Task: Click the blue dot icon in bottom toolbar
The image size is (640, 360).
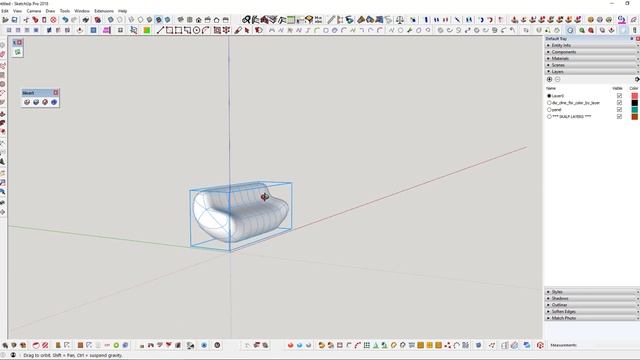Action: pos(204,345)
